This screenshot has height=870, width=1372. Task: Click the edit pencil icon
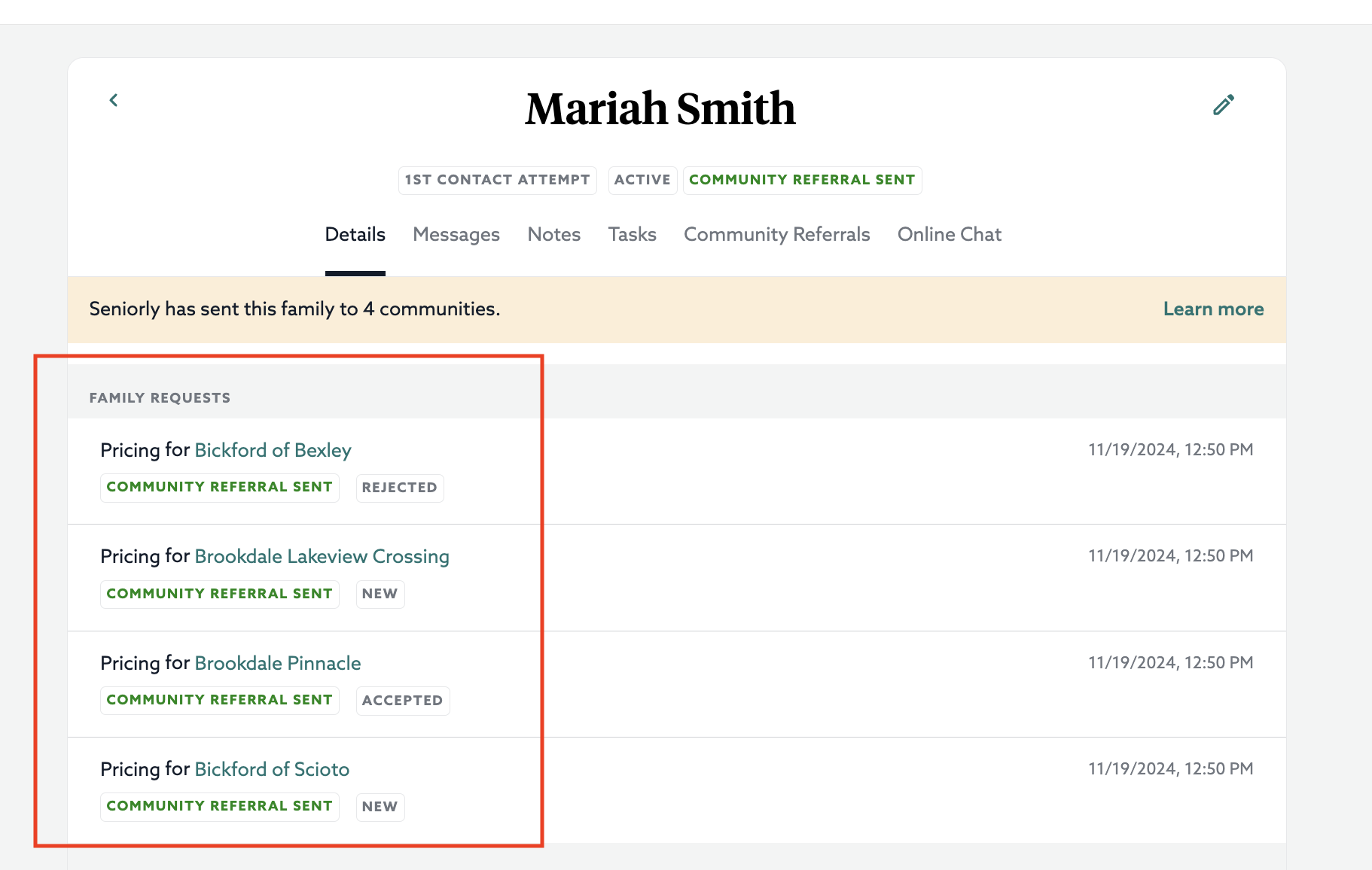[1224, 105]
